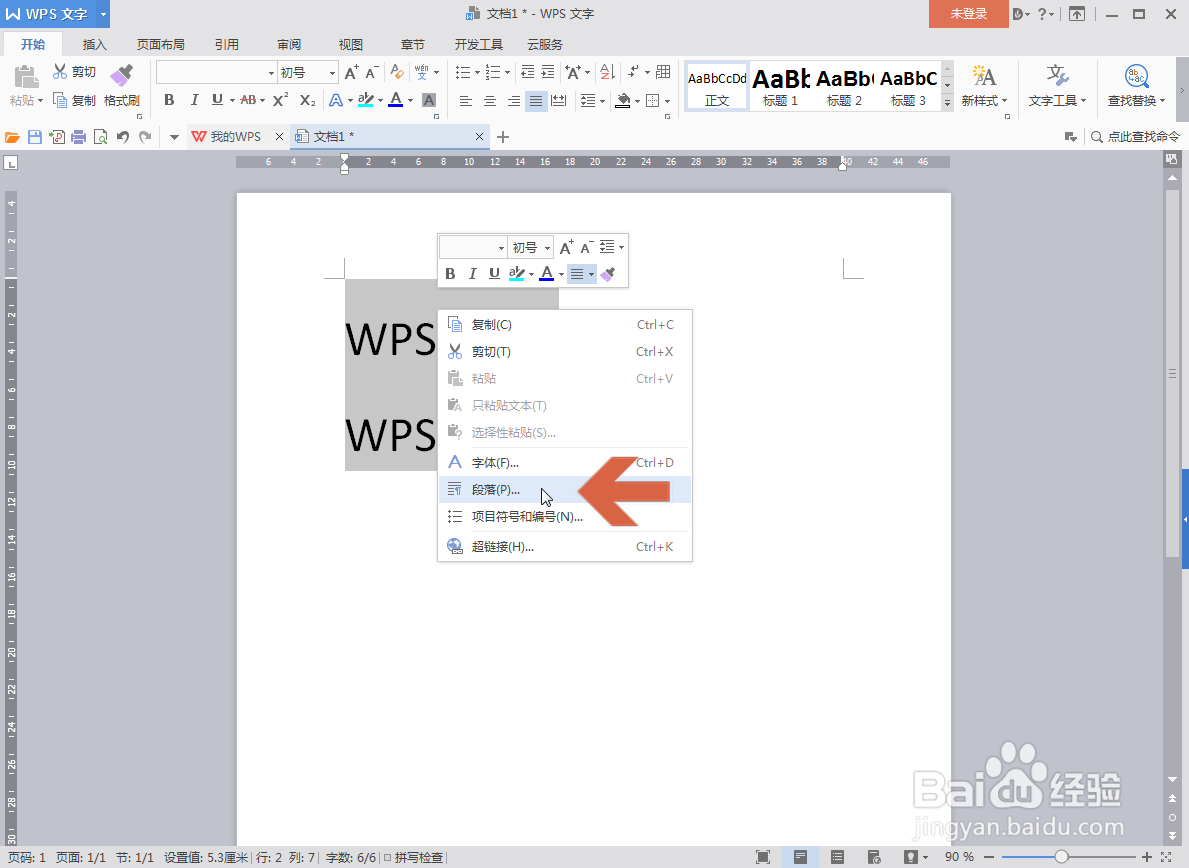1189x868 pixels.
Task: Save document with floppy disk icon
Action: (34, 137)
